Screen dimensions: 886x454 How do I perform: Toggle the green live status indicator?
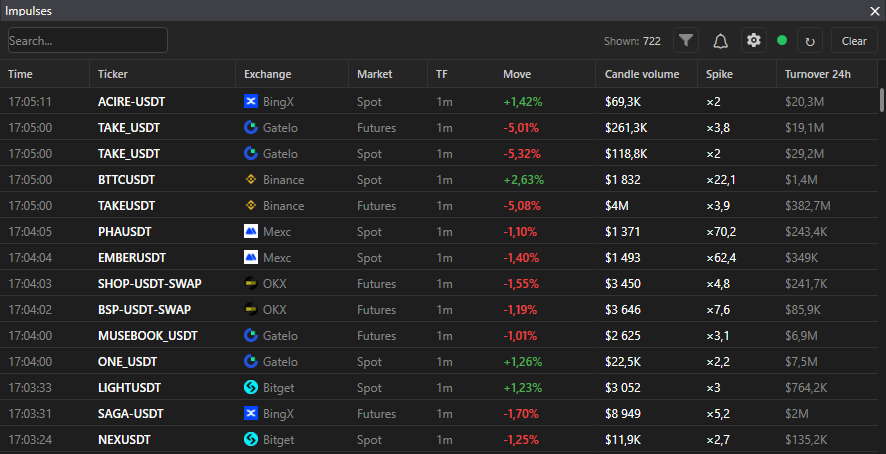[782, 40]
